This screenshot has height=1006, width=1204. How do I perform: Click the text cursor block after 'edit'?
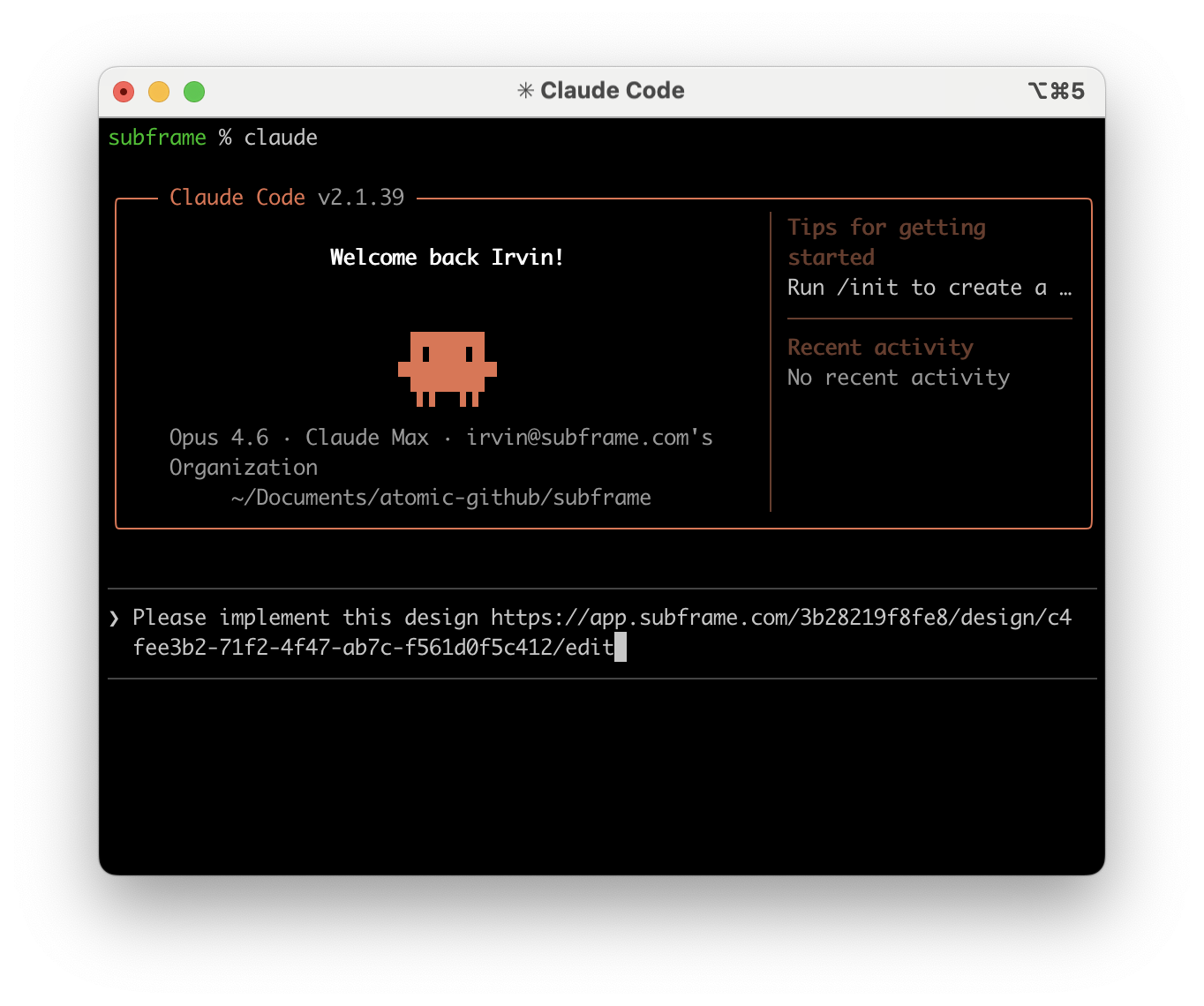point(621,647)
